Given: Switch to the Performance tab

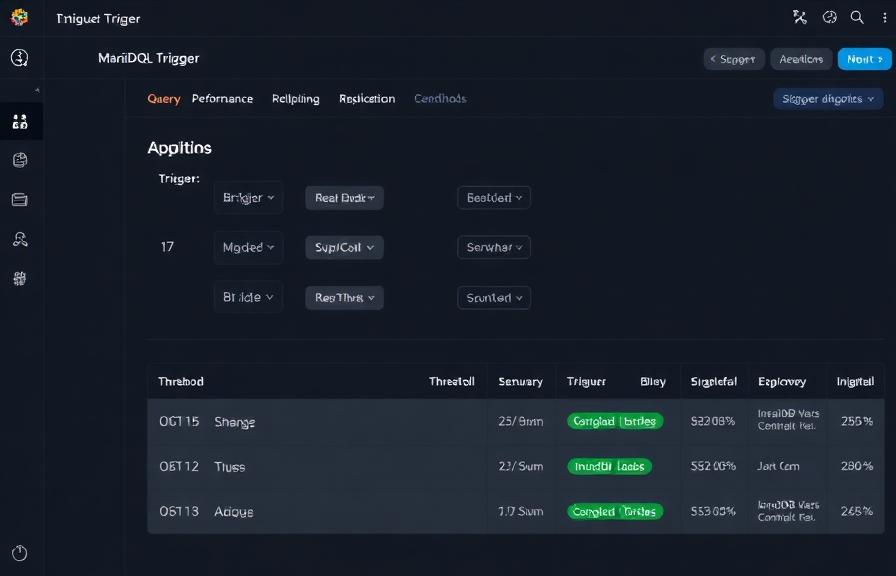Looking at the screenshot, I should coord(222,98).
